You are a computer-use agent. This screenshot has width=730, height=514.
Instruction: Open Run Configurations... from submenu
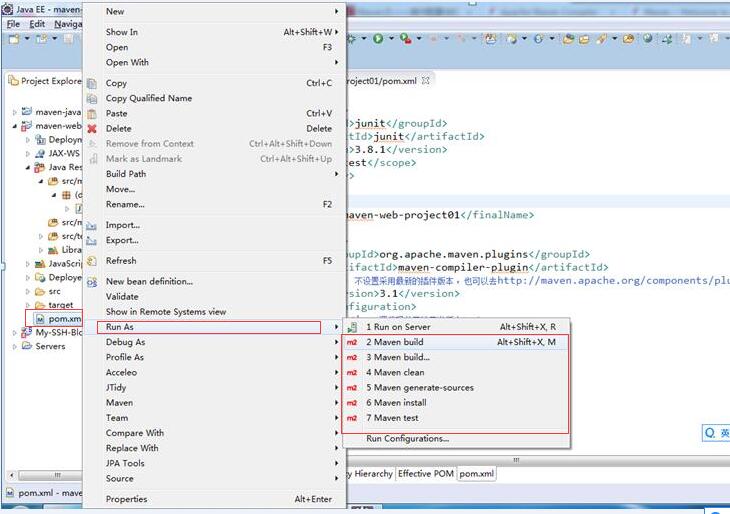[456, 439]
